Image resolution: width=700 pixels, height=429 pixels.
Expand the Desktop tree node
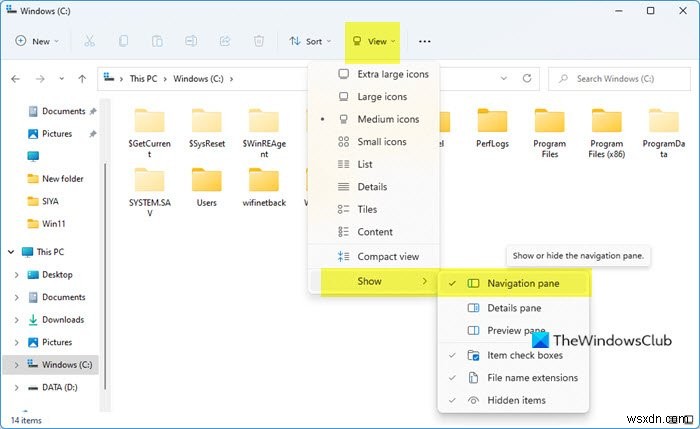[17, 275]
